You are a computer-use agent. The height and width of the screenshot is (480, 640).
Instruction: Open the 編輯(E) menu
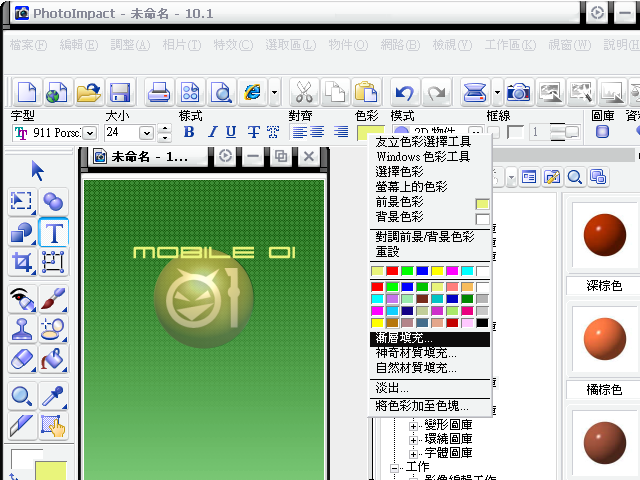pyautogui.click(x=79, y=44)
